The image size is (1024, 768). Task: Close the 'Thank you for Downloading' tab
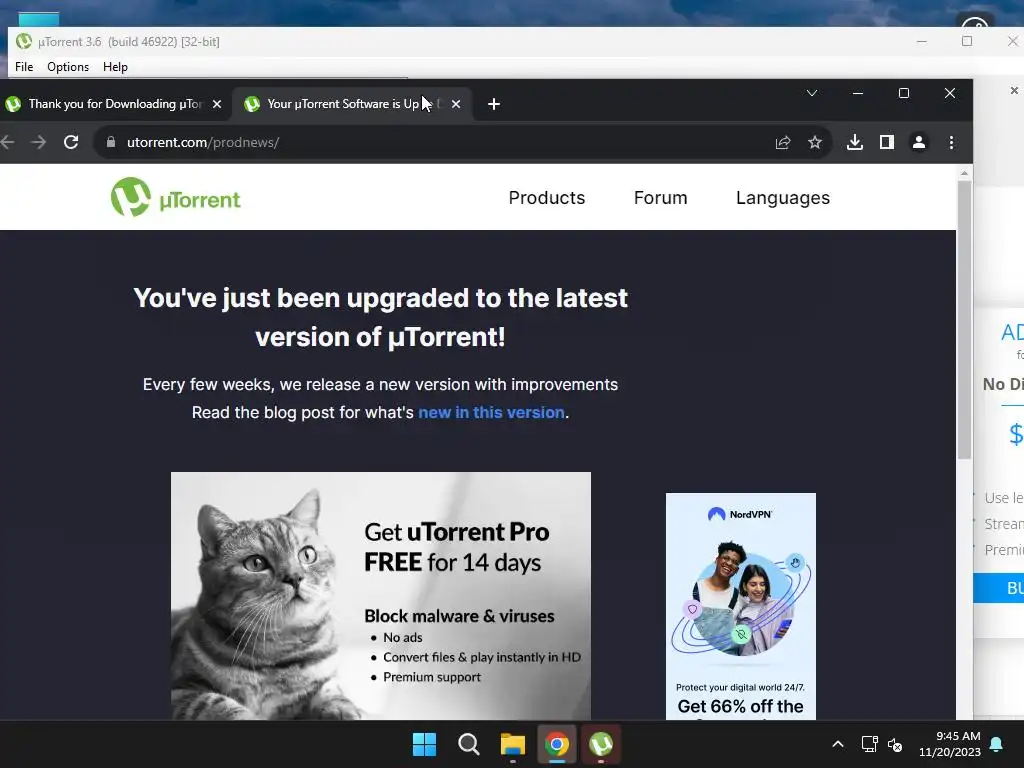click(217, 104)
